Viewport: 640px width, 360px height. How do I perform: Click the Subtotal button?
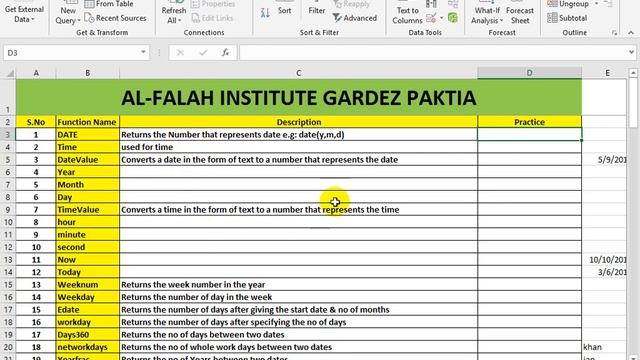tap(567, 18)
